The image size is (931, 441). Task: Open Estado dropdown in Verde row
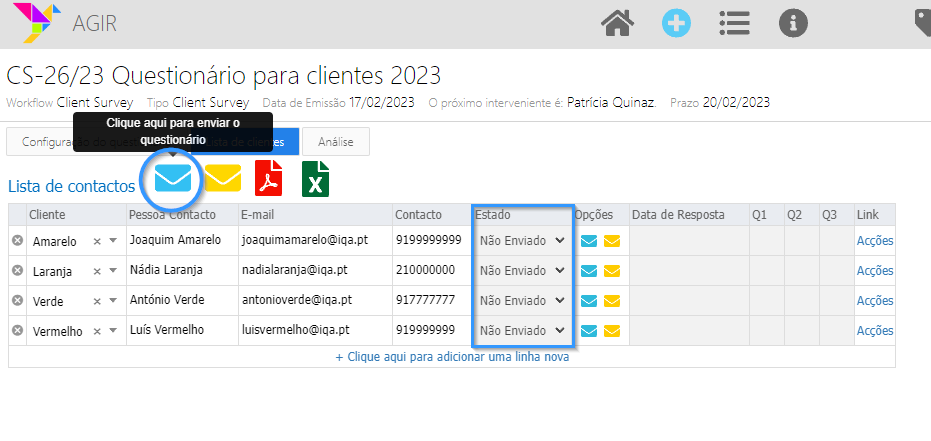522,300
